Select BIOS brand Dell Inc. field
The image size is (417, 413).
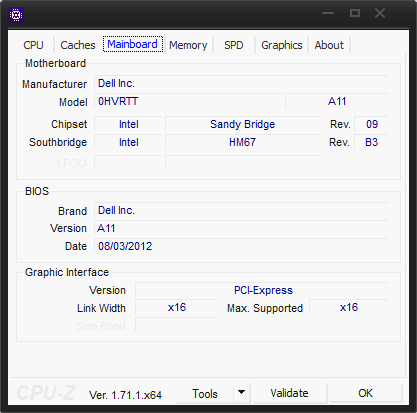242,210
